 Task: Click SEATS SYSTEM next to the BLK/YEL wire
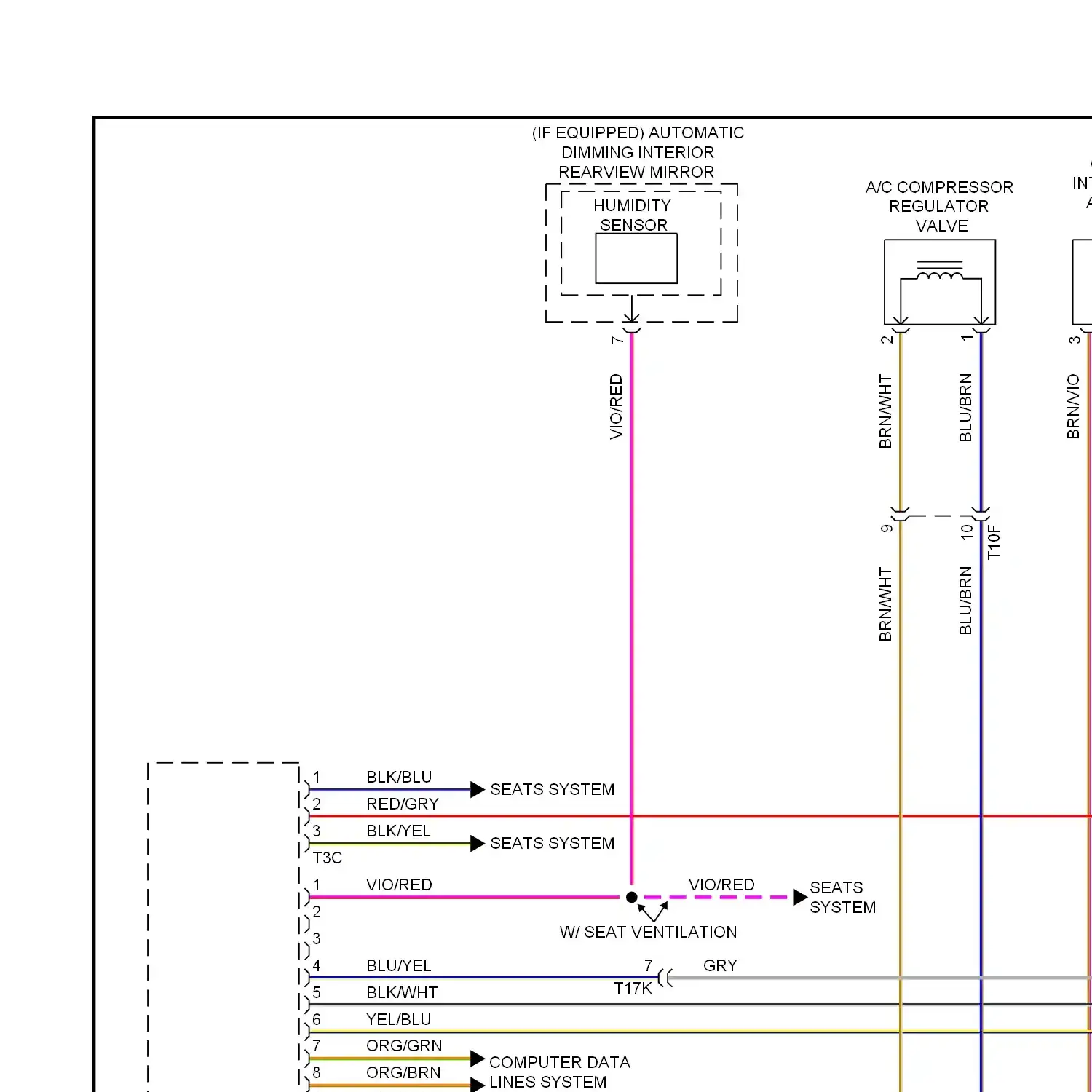553,843
